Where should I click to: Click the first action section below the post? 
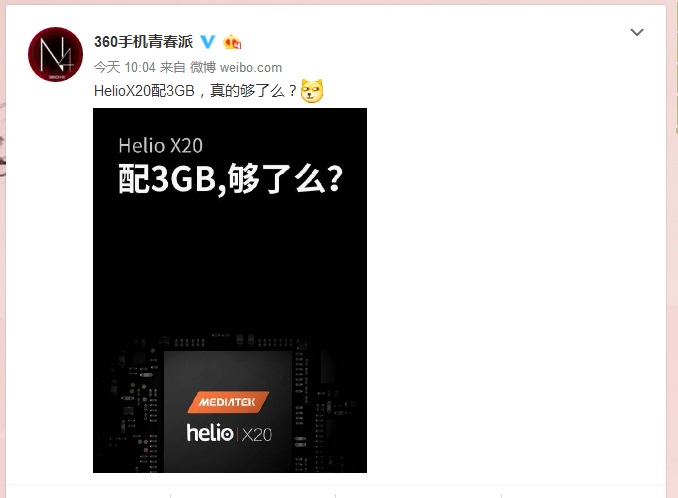tap(88, 492)
